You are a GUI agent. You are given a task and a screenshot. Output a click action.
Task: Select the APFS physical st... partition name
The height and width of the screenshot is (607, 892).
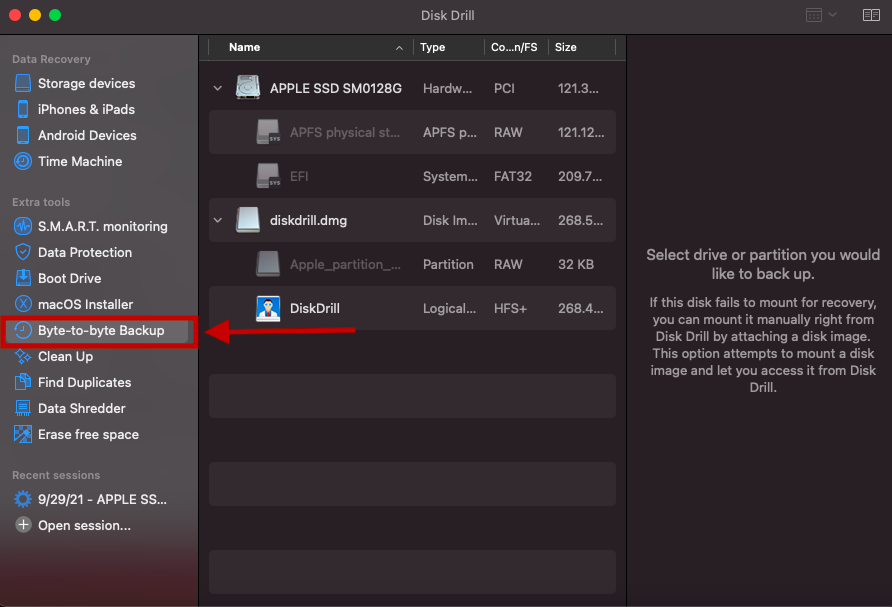coord(345,132)
